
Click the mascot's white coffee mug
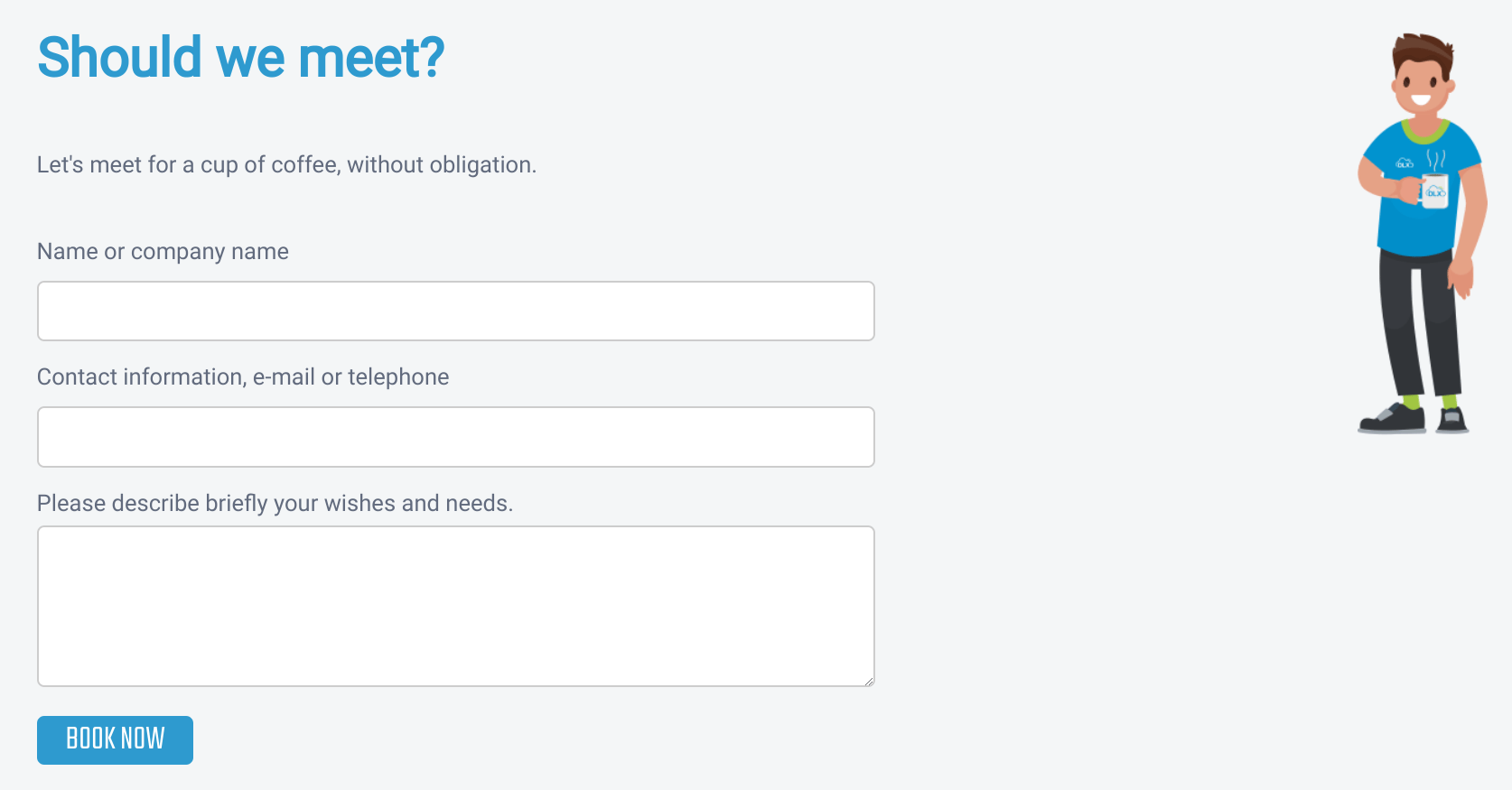[x=1433, y=191]
